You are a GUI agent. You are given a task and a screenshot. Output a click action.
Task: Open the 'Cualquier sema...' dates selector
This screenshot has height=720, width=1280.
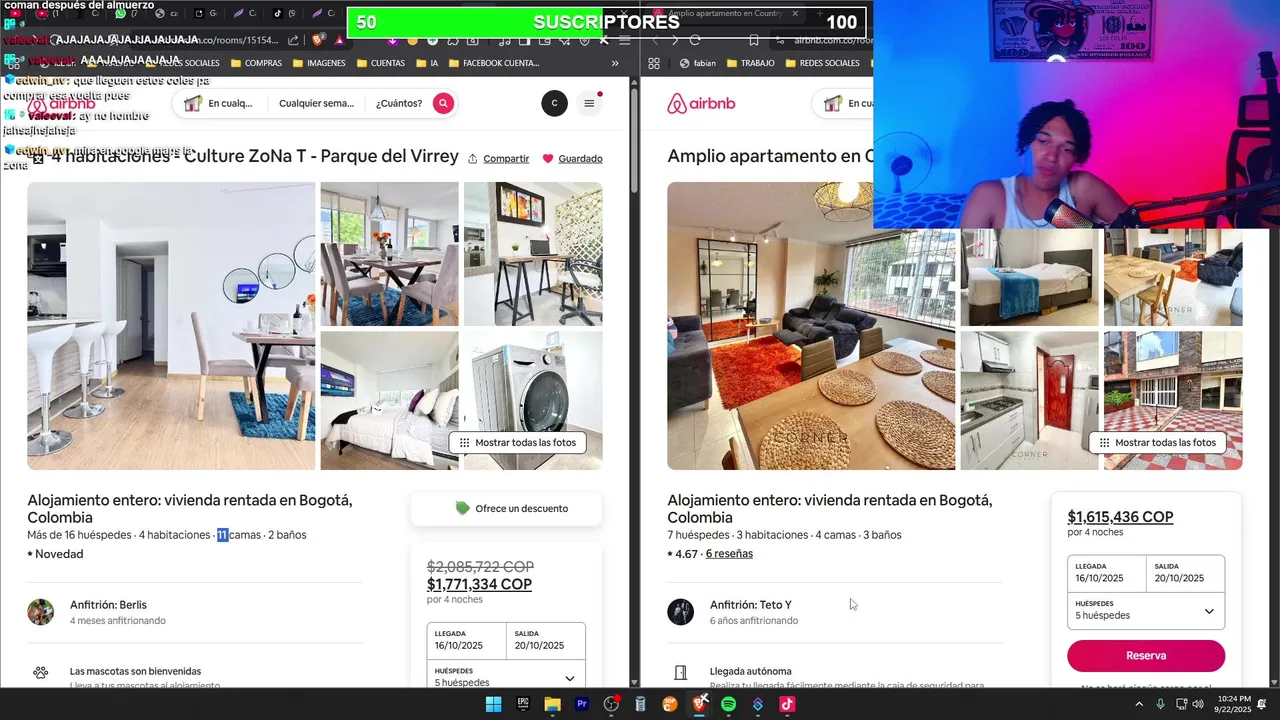(316, 103)
